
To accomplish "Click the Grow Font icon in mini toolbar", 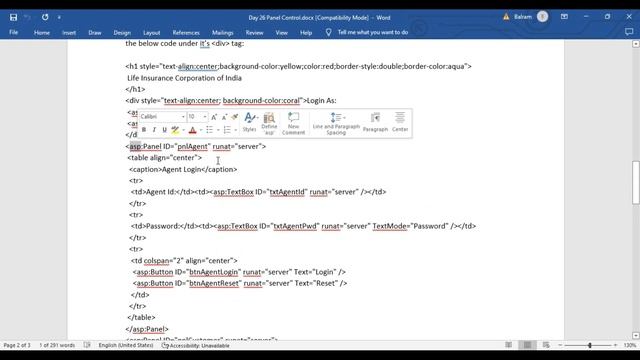I will pyautogui.click(x=214, y=117).
